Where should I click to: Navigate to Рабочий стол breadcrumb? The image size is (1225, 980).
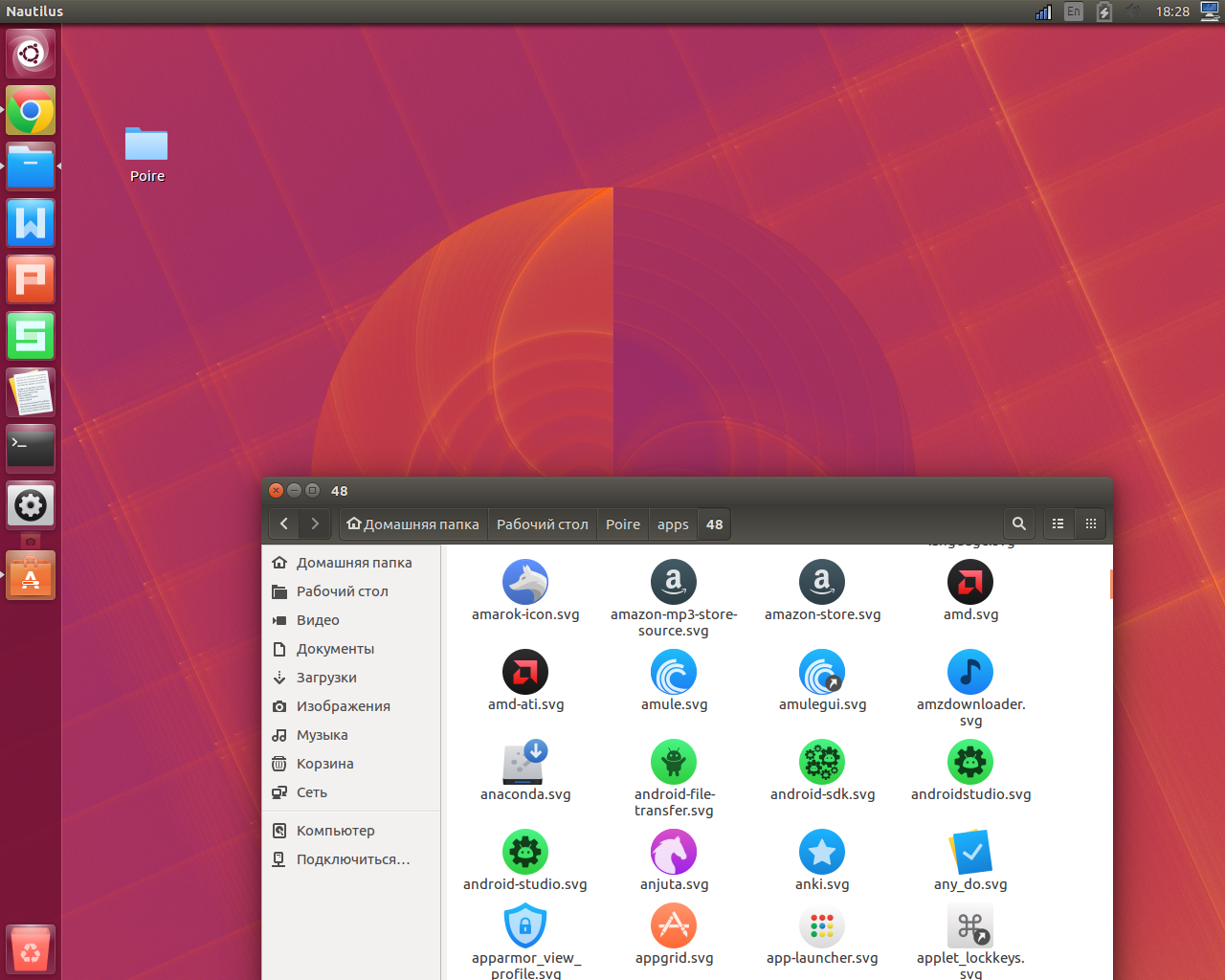point(543,523)
